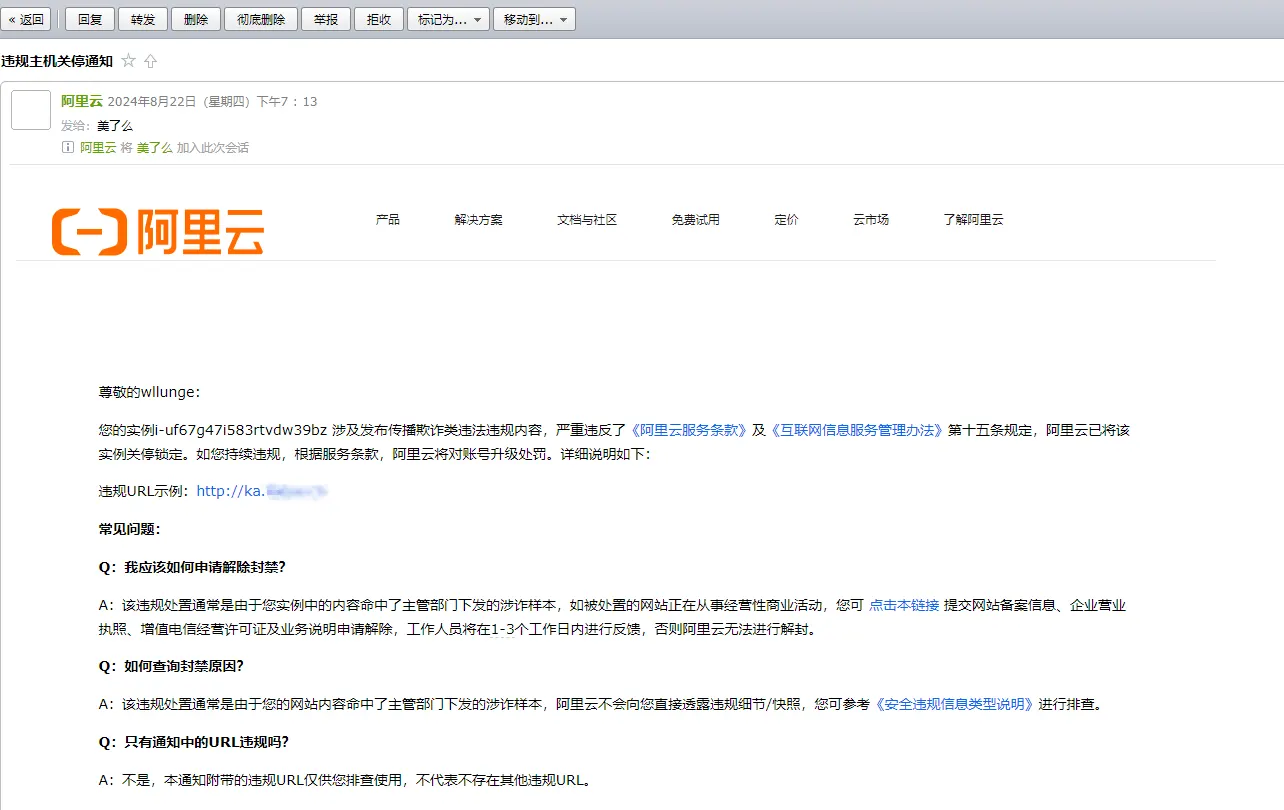
Task: Click the 拒收 reject button
Action: click(379, 19)
